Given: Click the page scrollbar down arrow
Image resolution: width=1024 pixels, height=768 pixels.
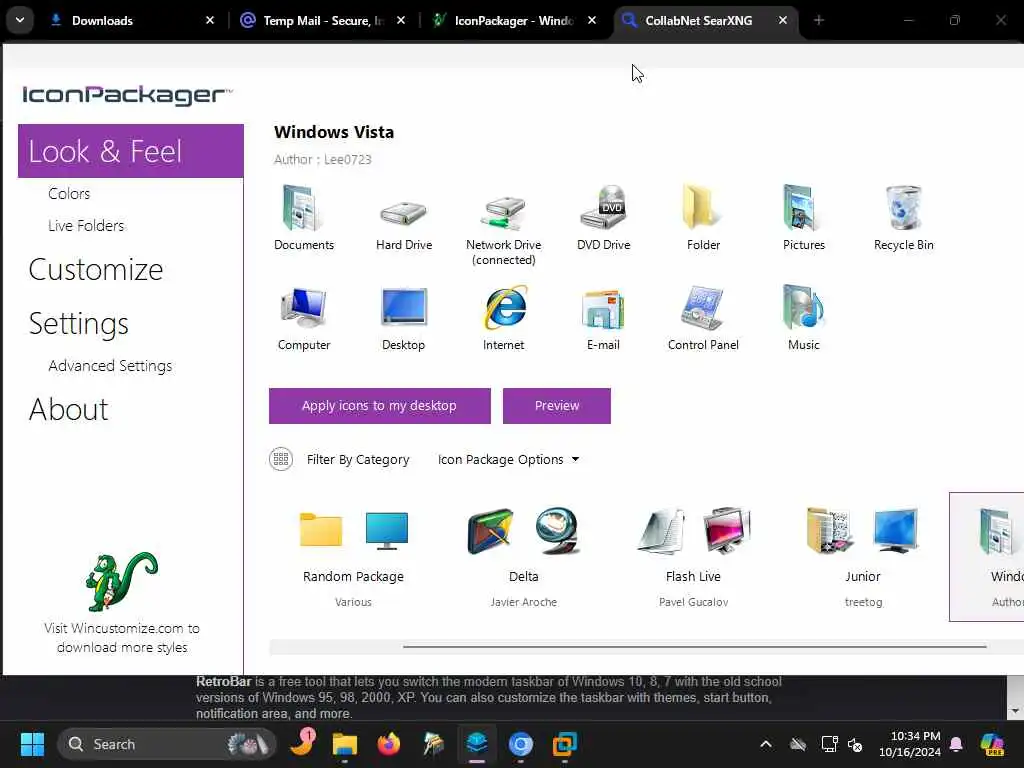Looking at the screenshot, I should [x=1015, y=711].
